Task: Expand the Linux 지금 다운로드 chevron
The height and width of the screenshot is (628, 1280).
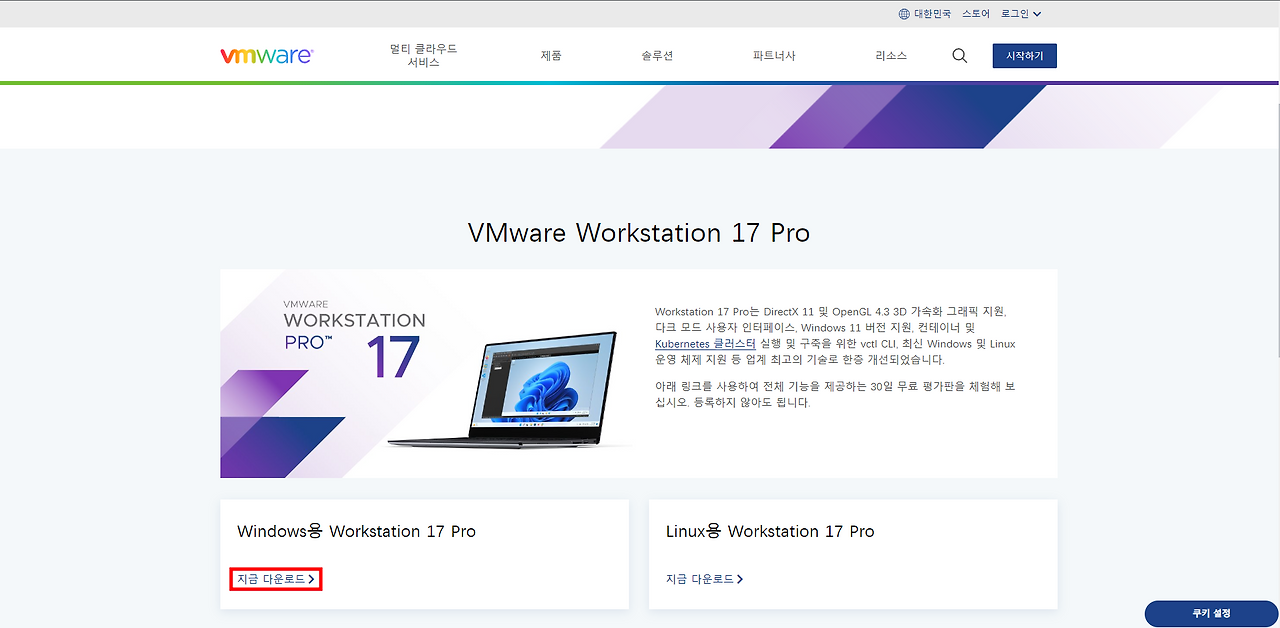Action: [x=742, y=578]
